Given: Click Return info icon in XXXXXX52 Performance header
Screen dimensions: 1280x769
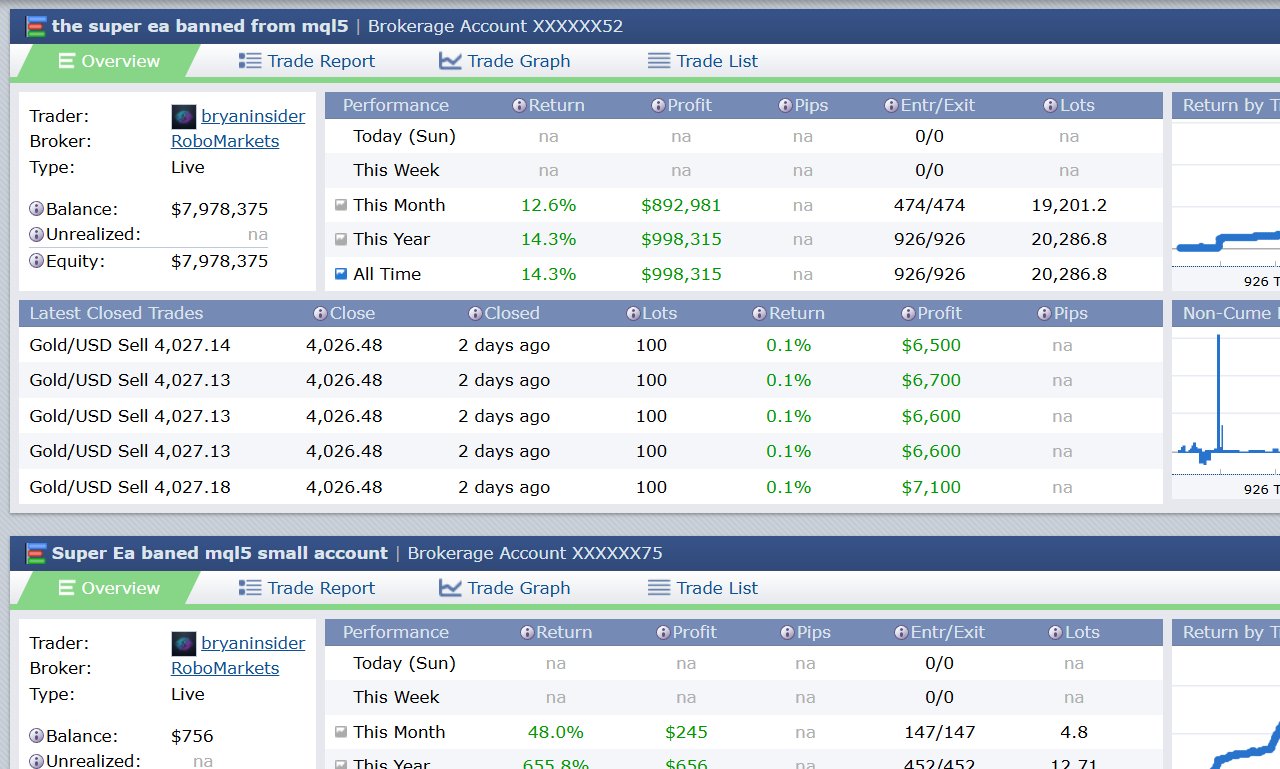Looking at the screenshot, I should point(519,105).
